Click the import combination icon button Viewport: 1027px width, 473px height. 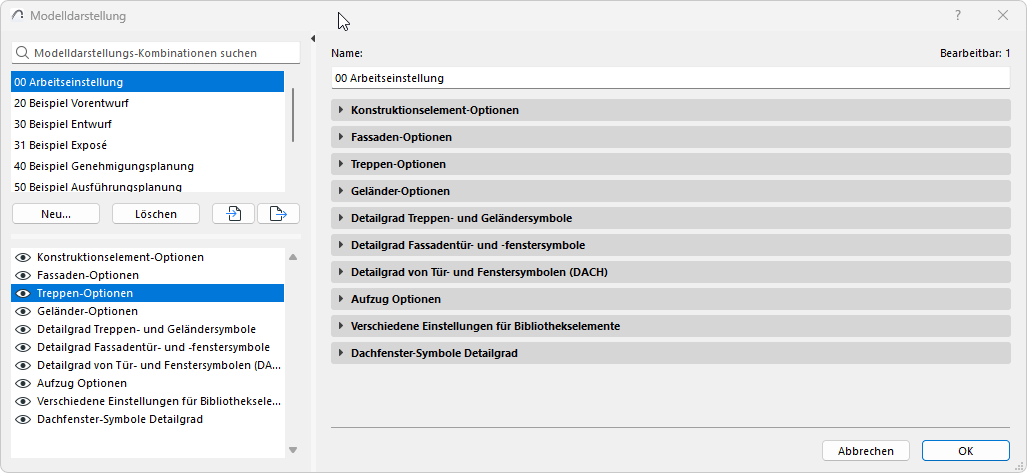pos(233,213)
